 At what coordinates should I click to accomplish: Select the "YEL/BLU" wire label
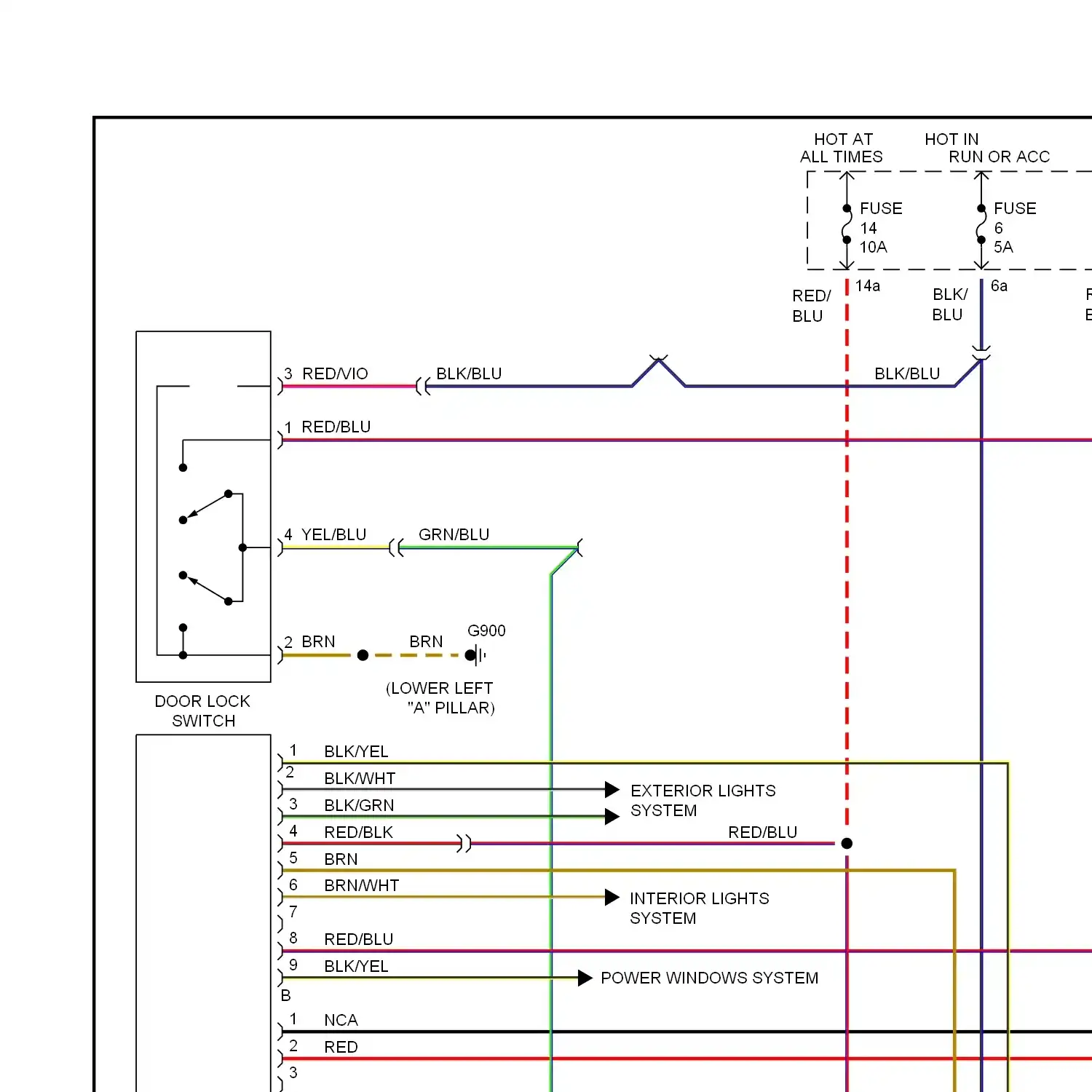click(x=333, y=534)
